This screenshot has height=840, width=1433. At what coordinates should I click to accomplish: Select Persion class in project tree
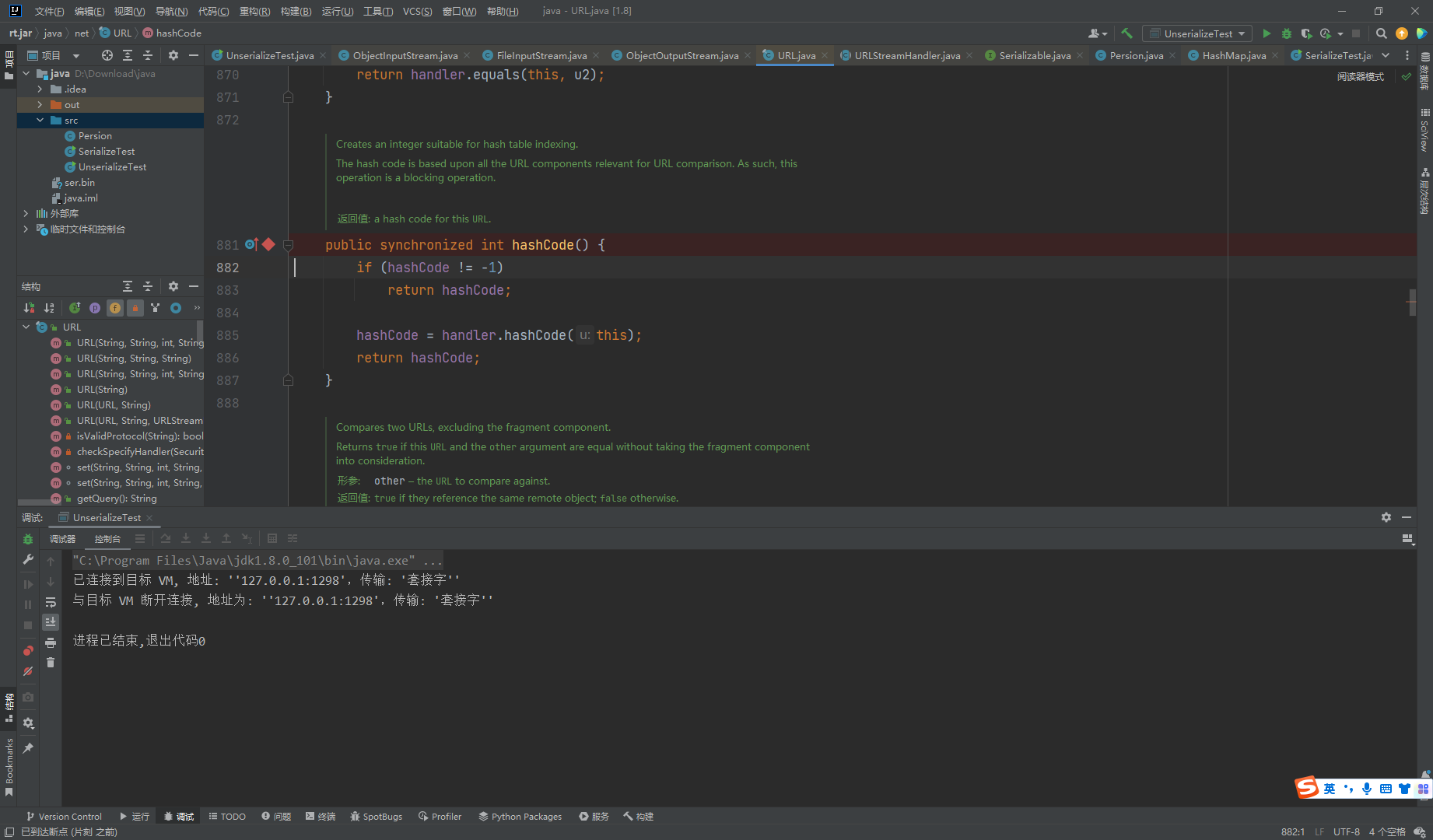(x=95, y=136)
